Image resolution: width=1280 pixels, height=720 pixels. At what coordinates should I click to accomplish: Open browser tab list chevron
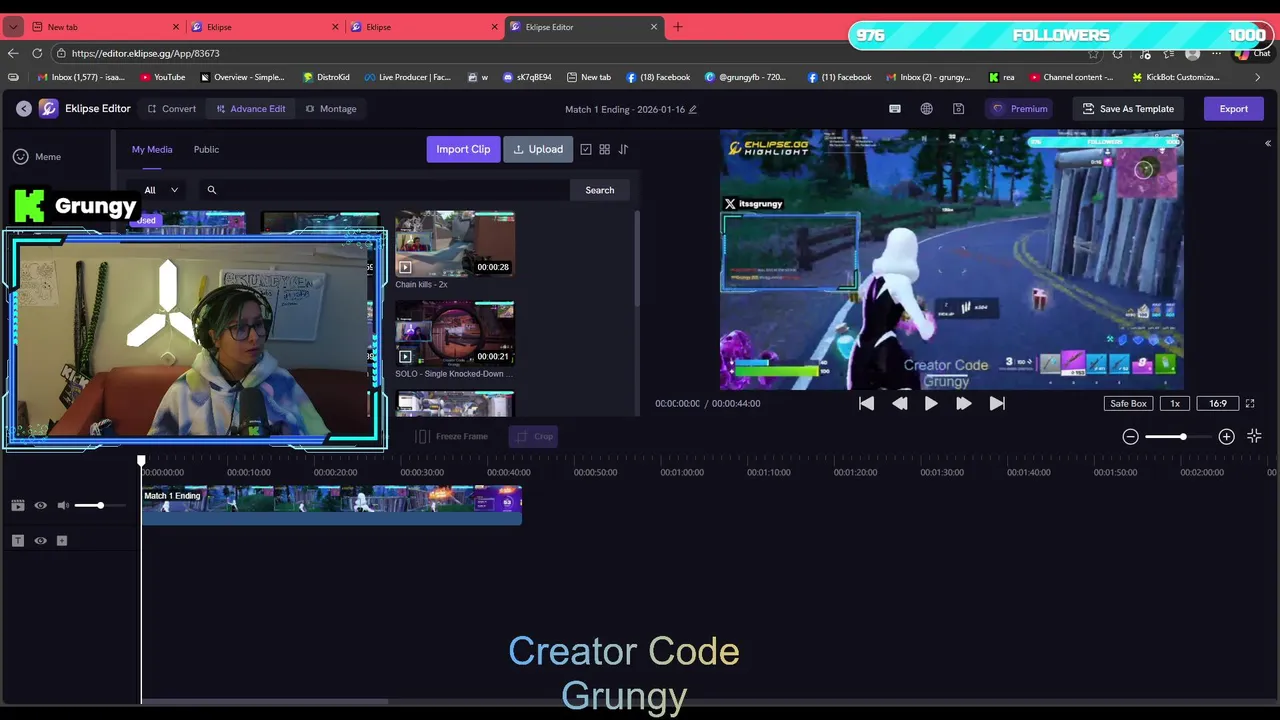[x=13, y=27]
